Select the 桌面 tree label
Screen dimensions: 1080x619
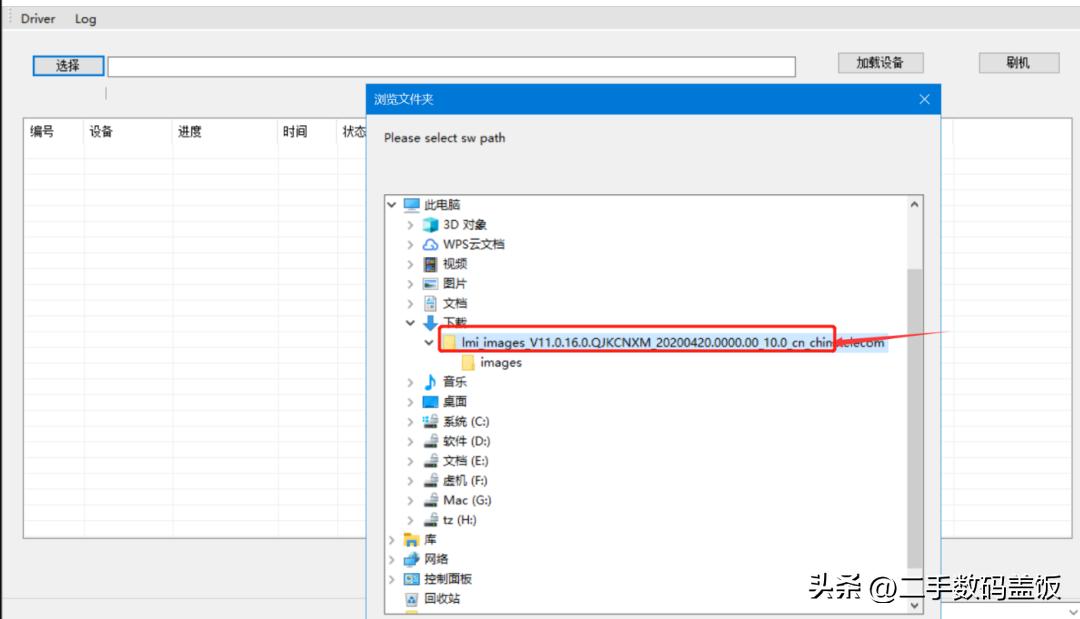(455, 401)
